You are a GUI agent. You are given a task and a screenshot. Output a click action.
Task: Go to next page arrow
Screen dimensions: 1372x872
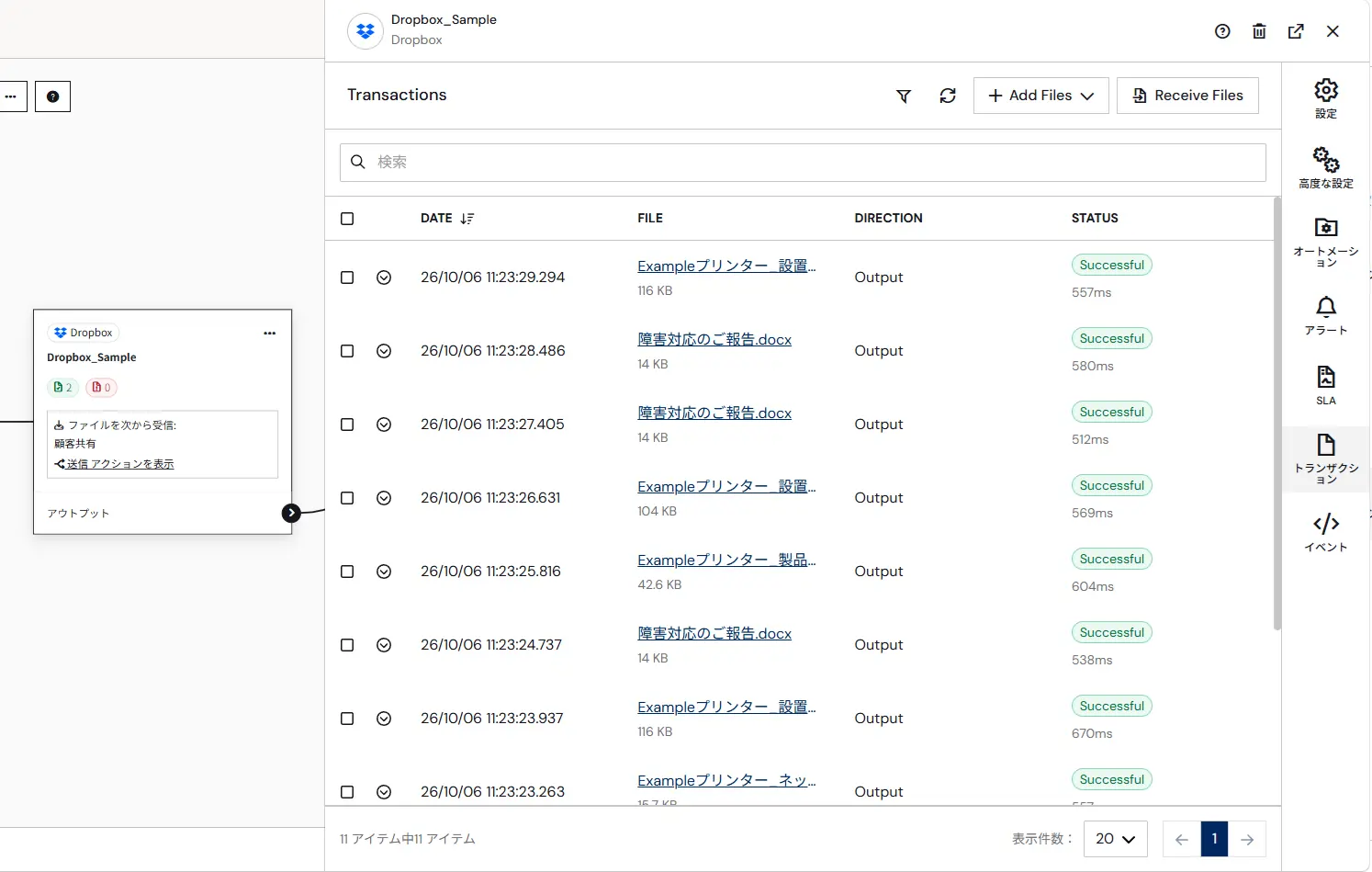click(x=1247, y=839)
